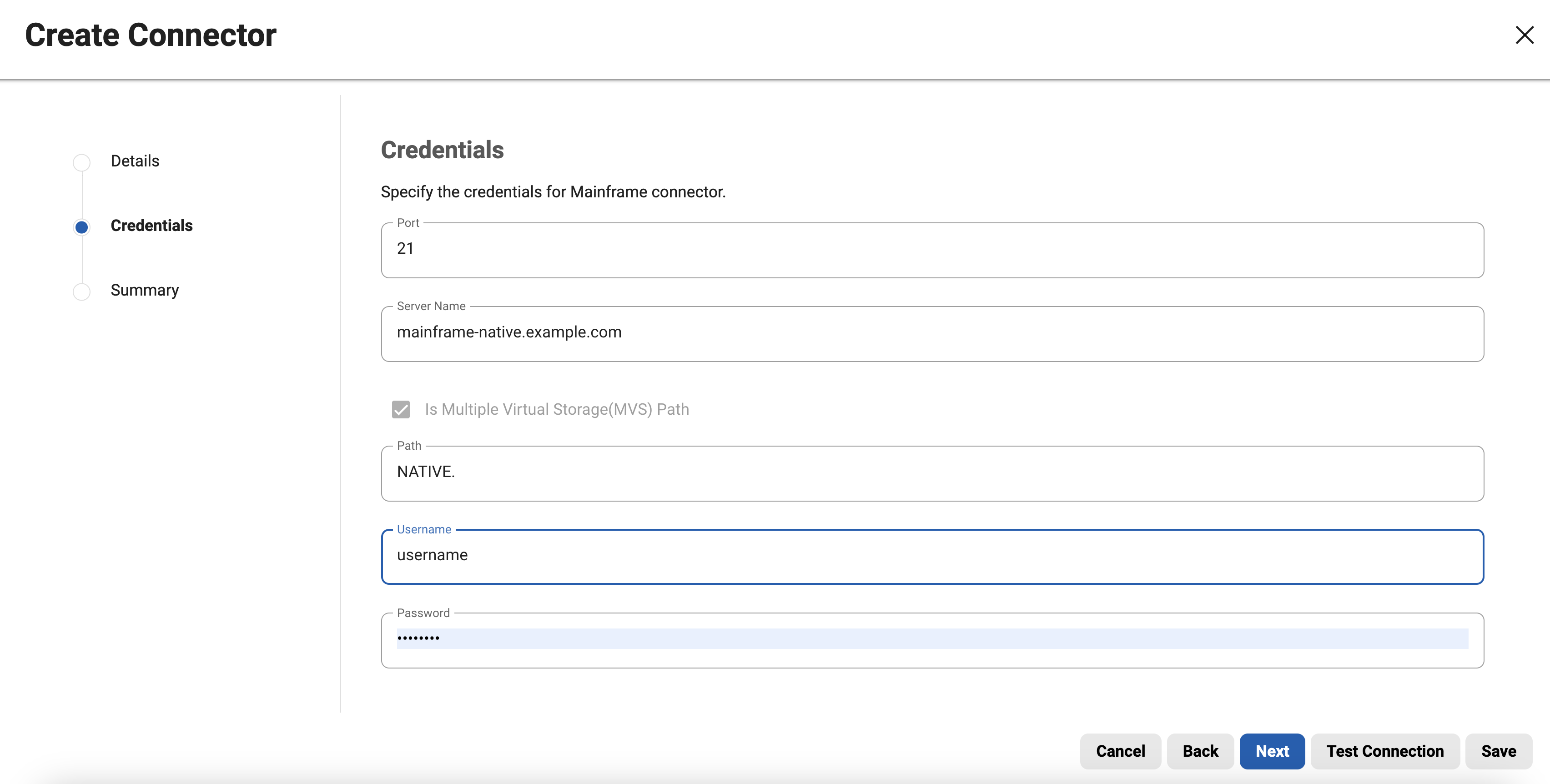This screenshot has height=784, width=1550.
Task: Toggle Is Multiple Virtual Storage(MVS) Path checkbox
Action: point(401,409)
